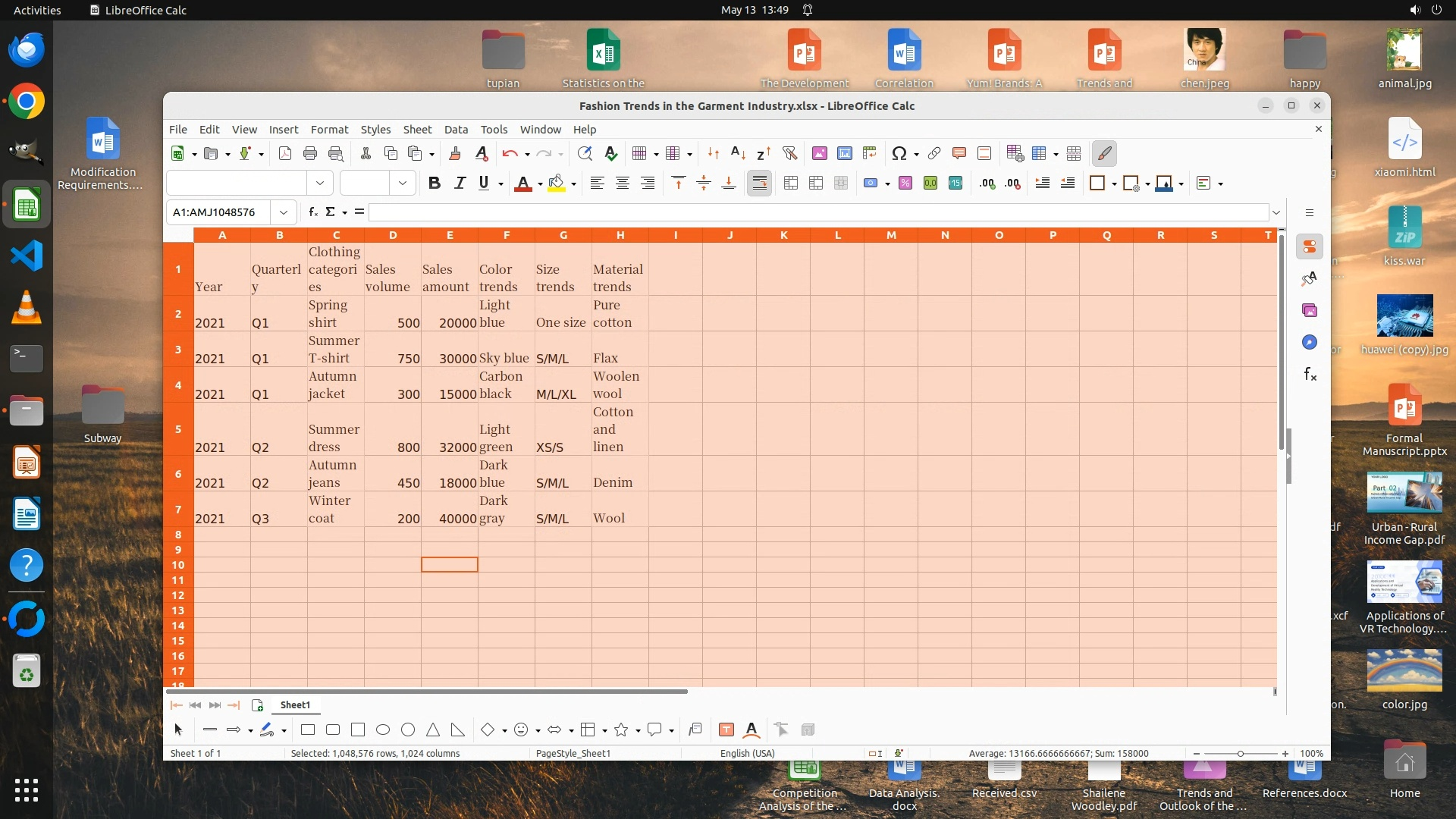Viewport: 1456px width, 819px height.
Task: Toggle Italic formatting
Action: coord(460,184)
